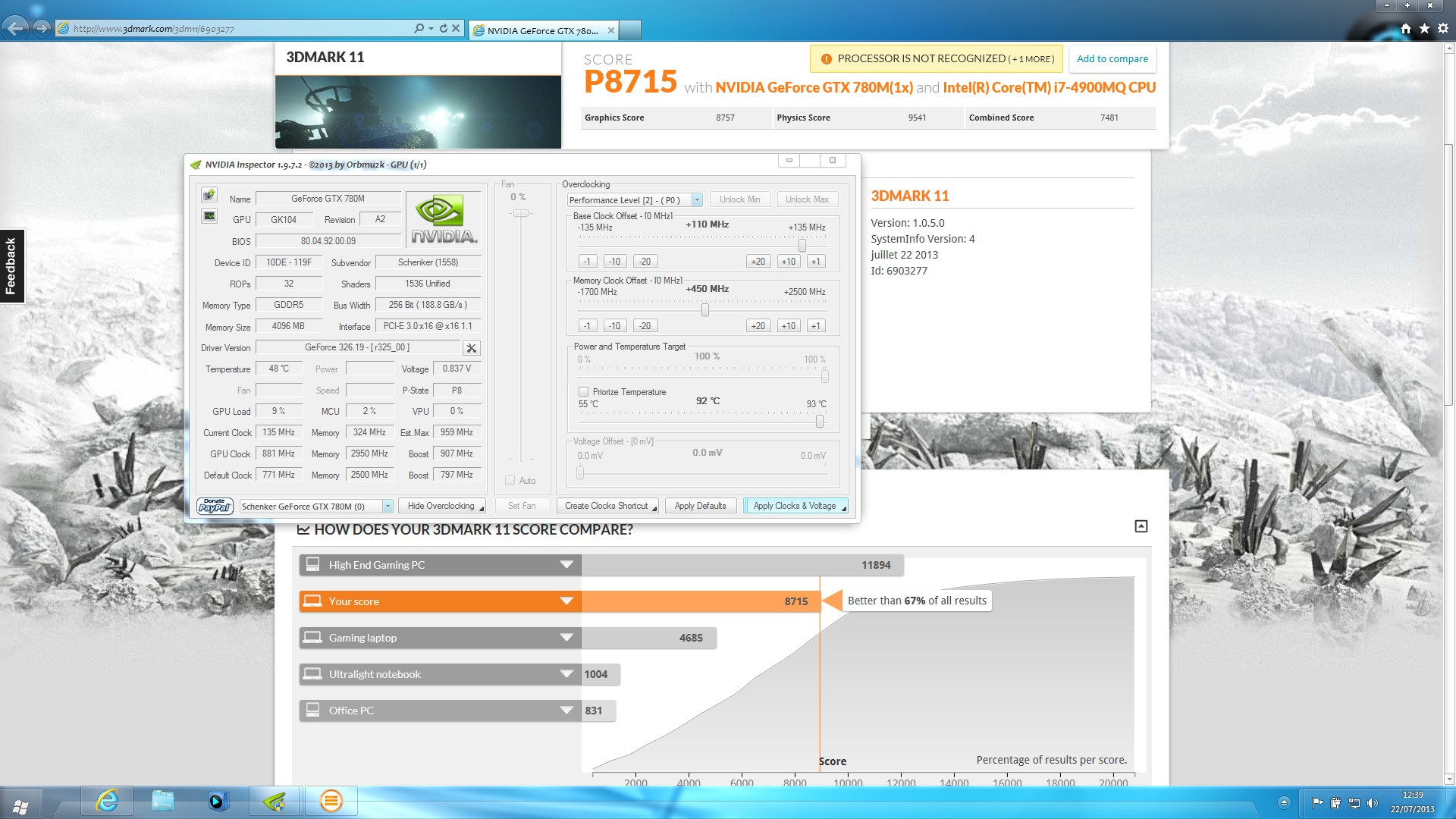The height and width of the screenshot is (819, 1456).
Task: Click Unlock Min button
Action: tap(740, 199)
